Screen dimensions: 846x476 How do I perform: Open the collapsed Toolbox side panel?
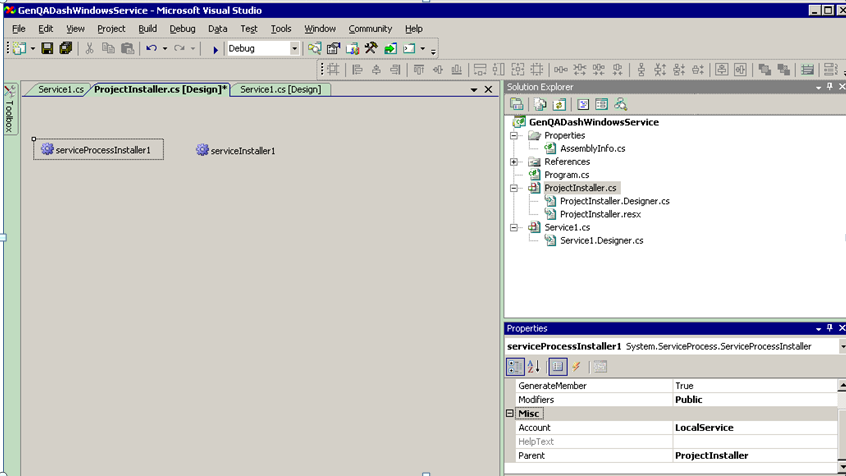pos(9,109)
